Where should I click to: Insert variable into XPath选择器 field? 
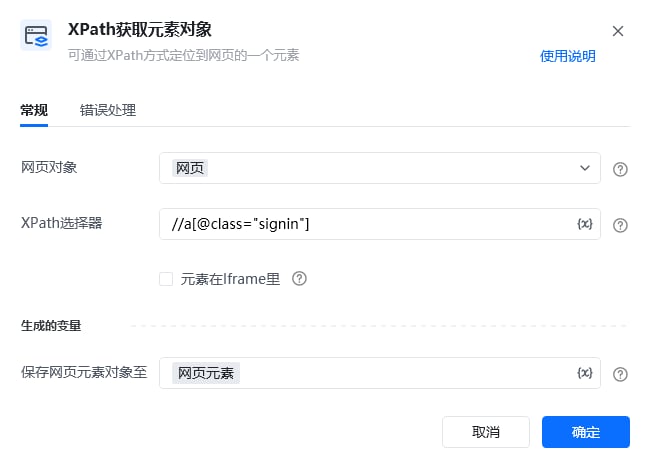[585, 224]
